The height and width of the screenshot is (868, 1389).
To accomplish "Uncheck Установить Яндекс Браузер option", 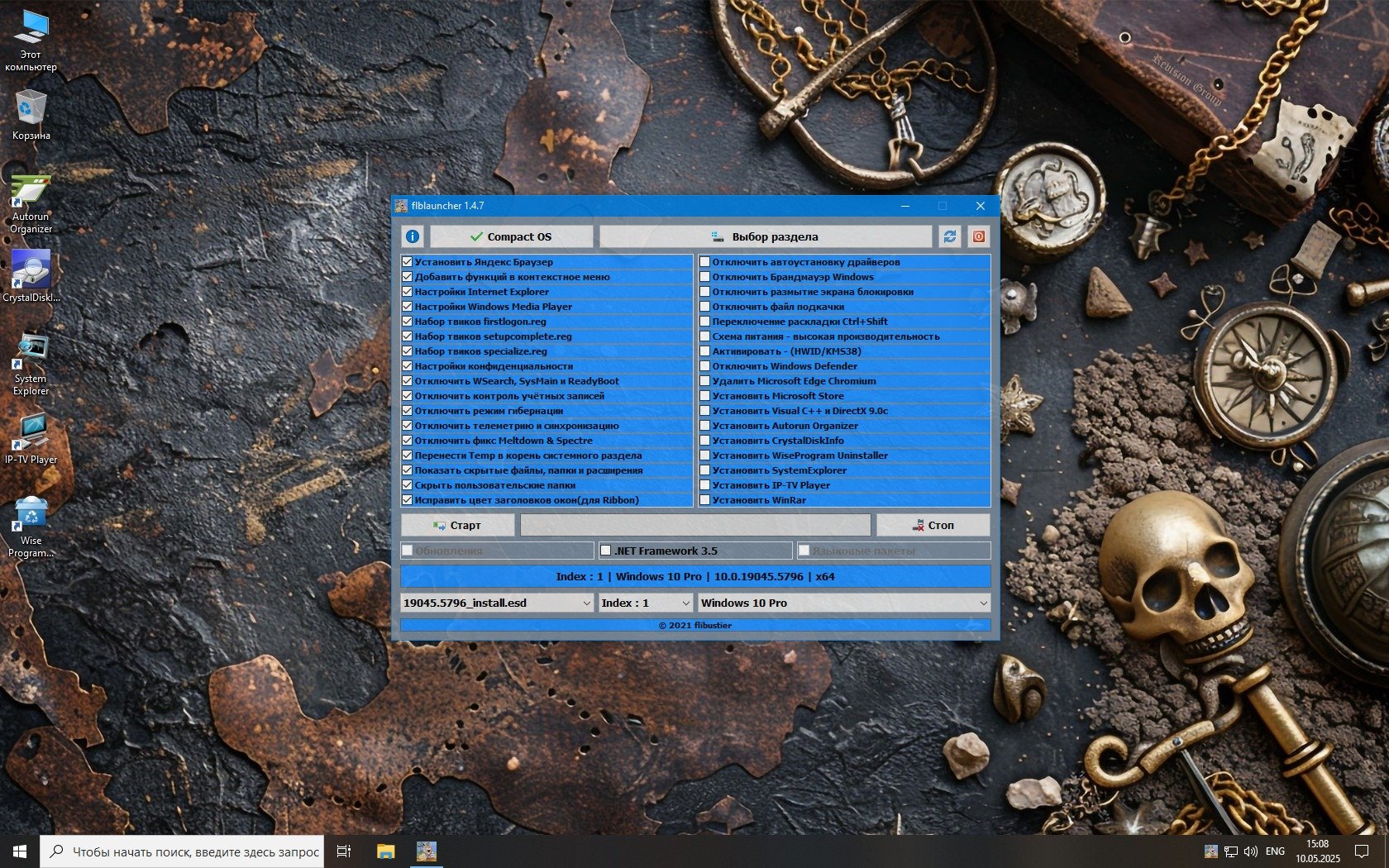I will point(407,262).
